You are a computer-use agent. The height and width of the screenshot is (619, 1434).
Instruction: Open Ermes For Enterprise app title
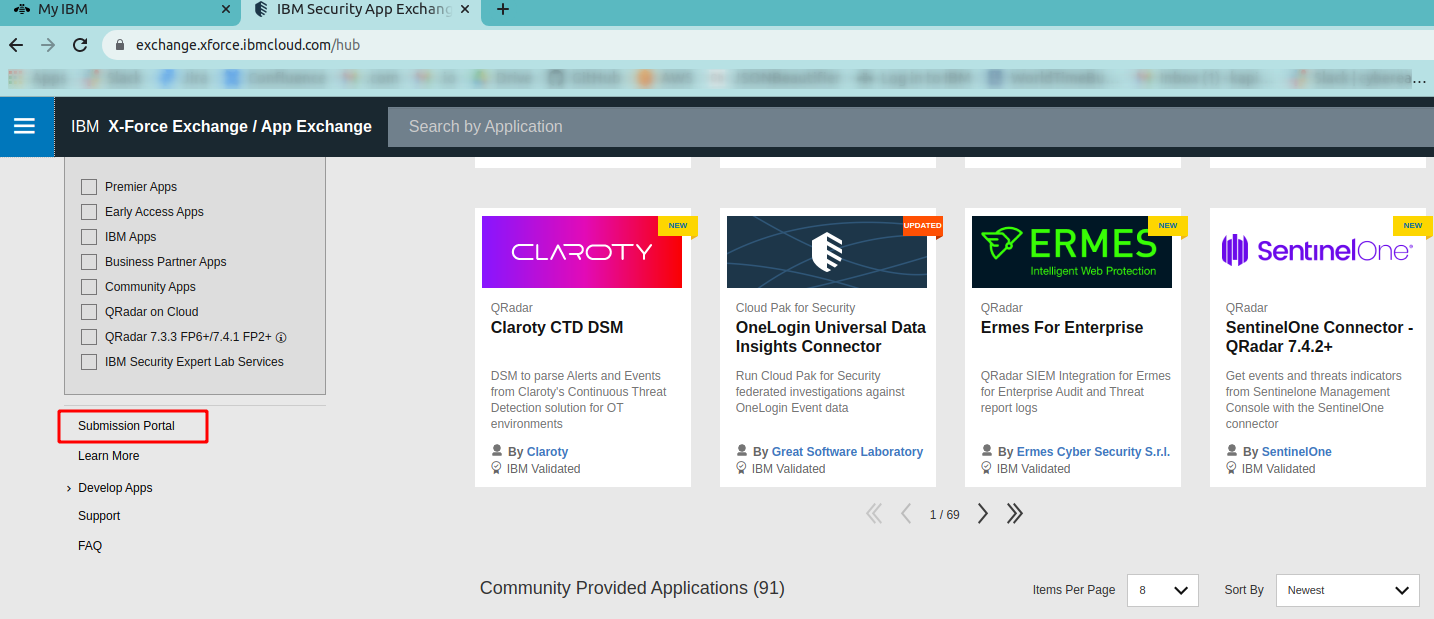pos(1062,328)
